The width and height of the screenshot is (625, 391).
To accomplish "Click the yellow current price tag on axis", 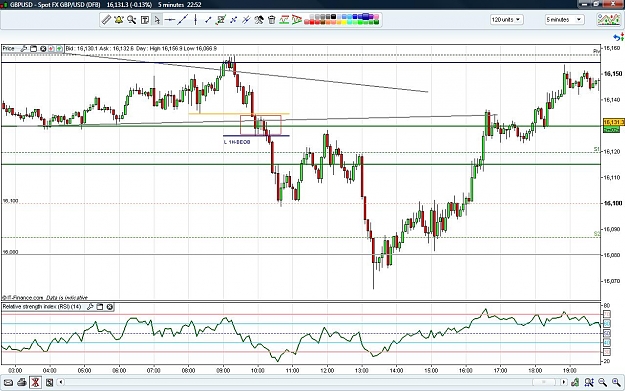I will click(613, 122).
